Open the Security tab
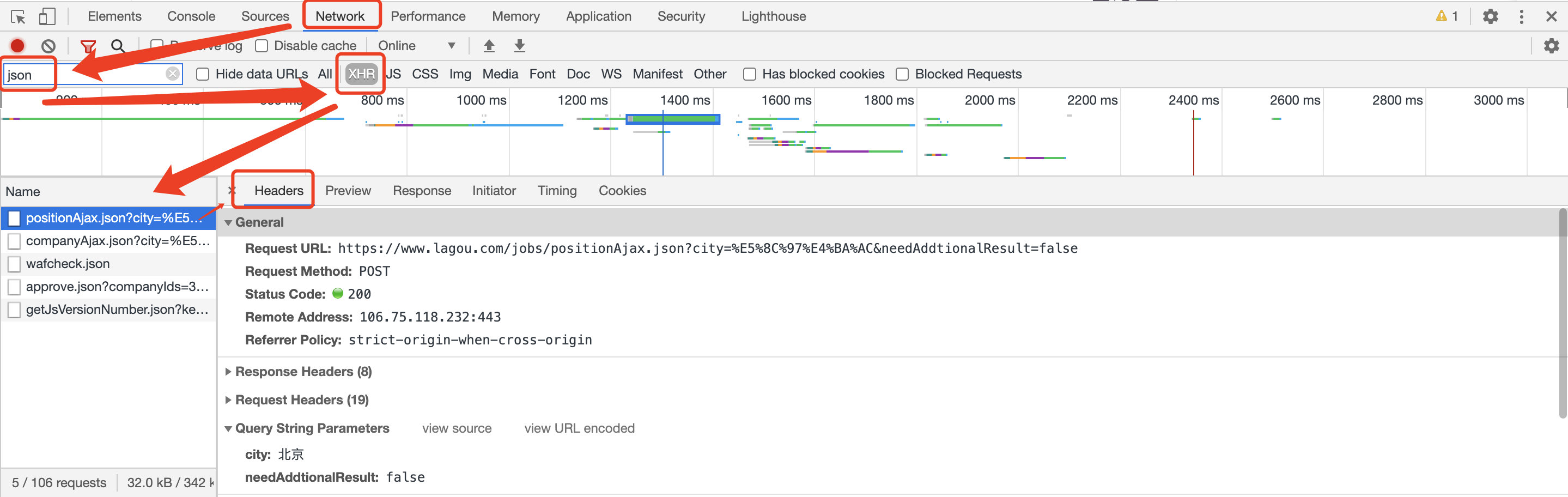Viewport: 1568px width, 497px height. [x=681, y=16]
